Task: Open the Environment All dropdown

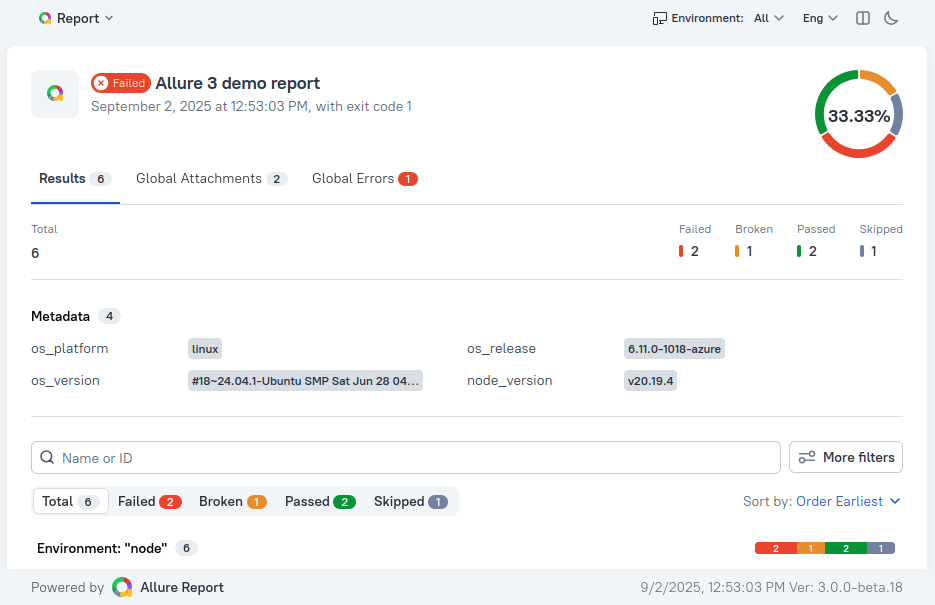Action: [x=768, y=18]
